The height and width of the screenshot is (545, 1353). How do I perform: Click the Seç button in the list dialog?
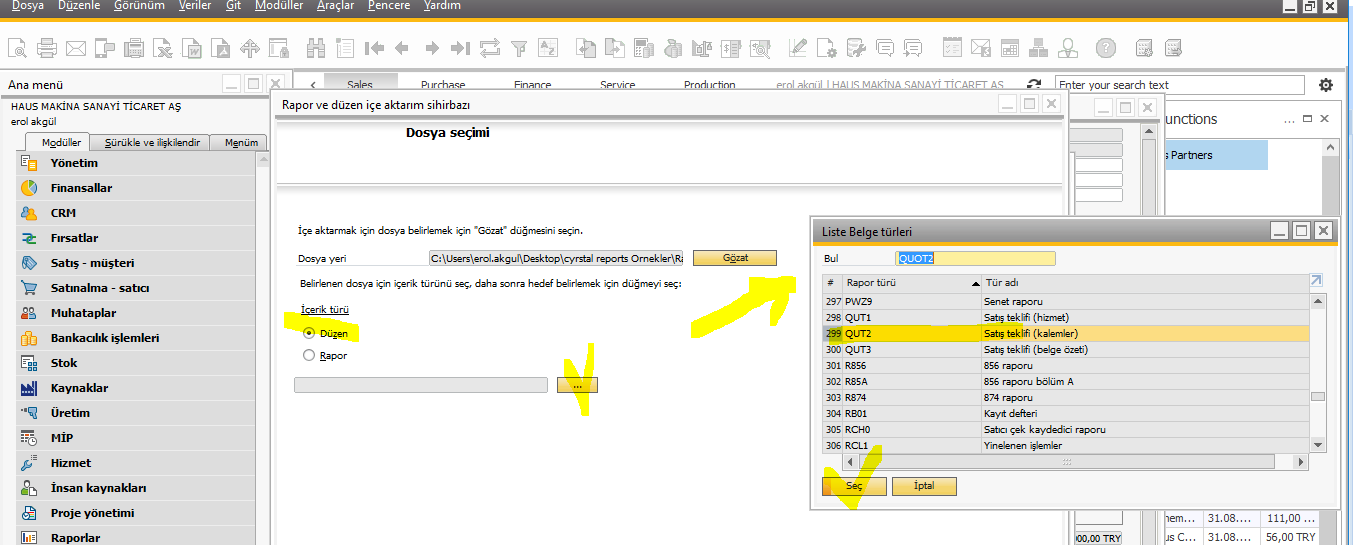853,486
